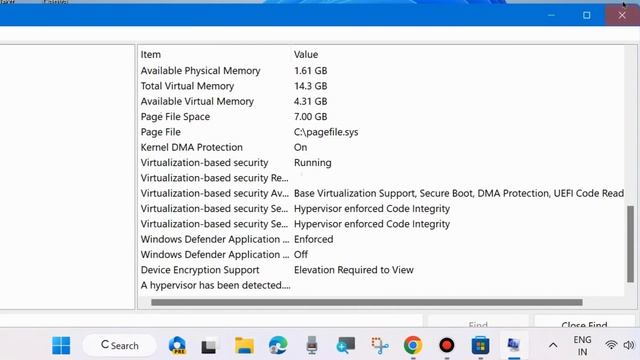Select the Total Virtual Memory row
640x360 pixels.
pos(381,86)
